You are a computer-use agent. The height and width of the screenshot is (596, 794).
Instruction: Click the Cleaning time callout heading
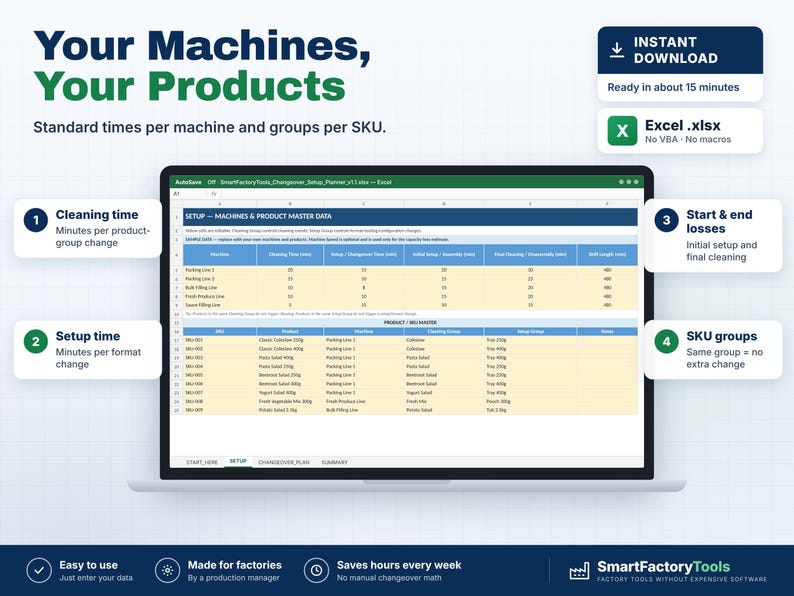(97, 215)
